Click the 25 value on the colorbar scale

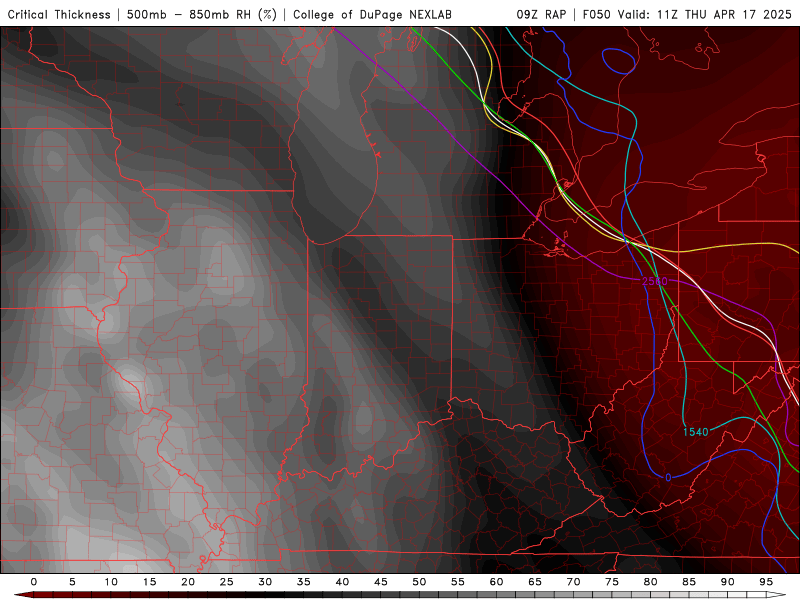(x=227, y=582)
